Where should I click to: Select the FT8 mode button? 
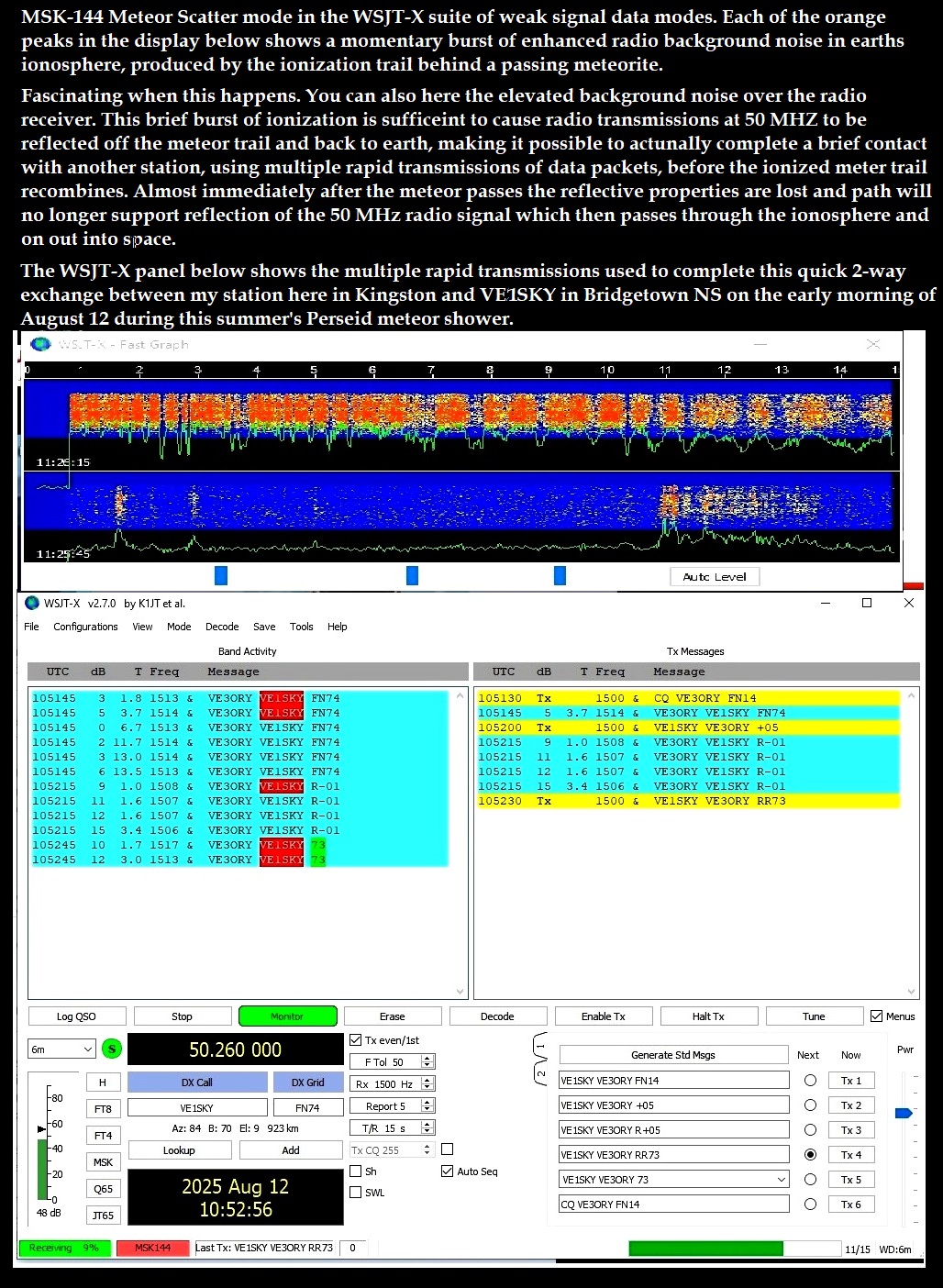click(103, 1109)
